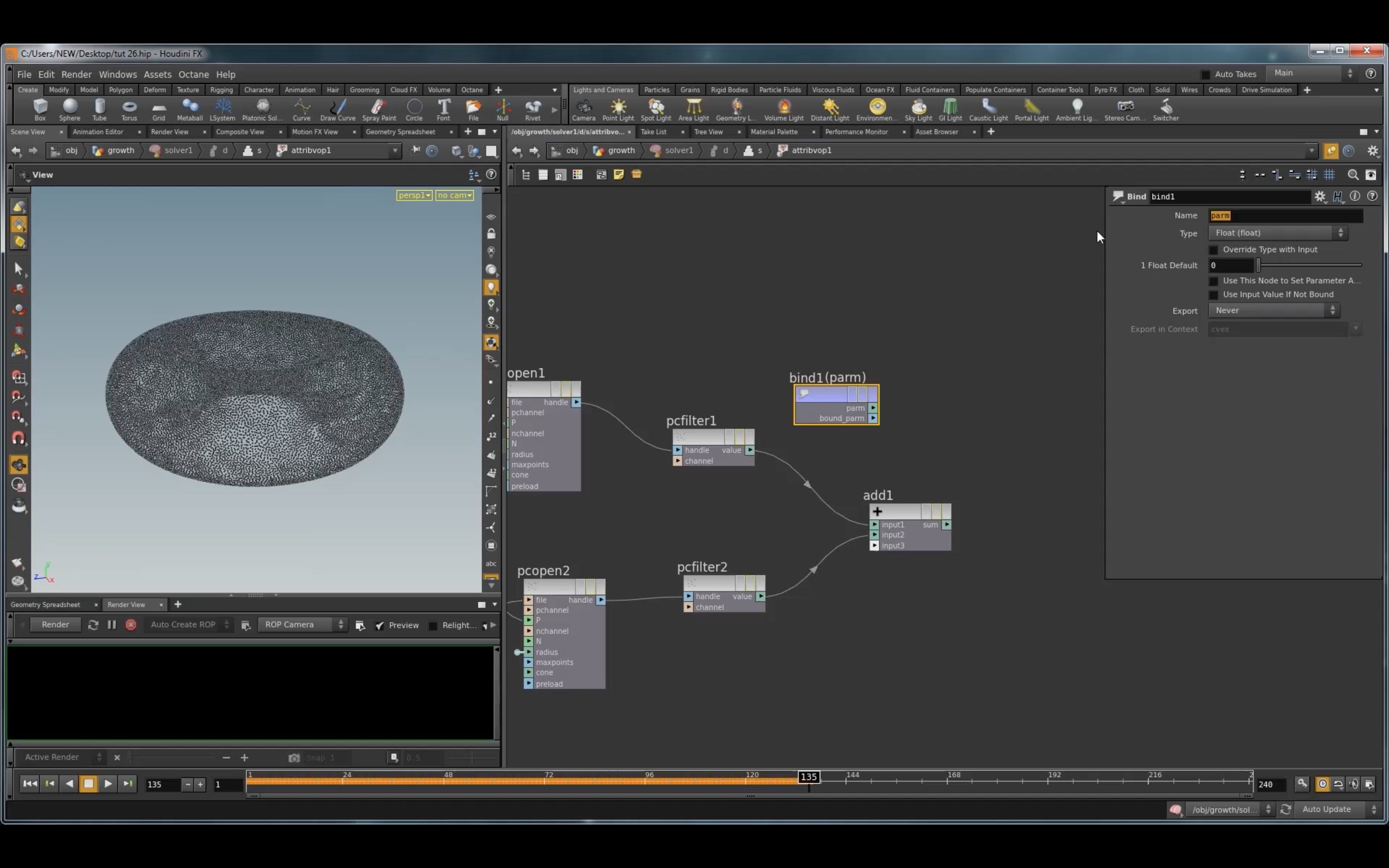Open the Windows menu

coord(118,74)
